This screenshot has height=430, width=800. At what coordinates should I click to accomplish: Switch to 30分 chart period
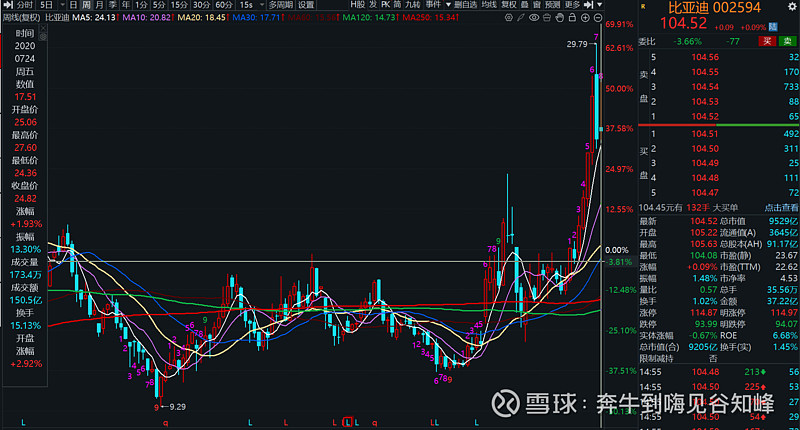pyautogui.click(x=202, y=5)
